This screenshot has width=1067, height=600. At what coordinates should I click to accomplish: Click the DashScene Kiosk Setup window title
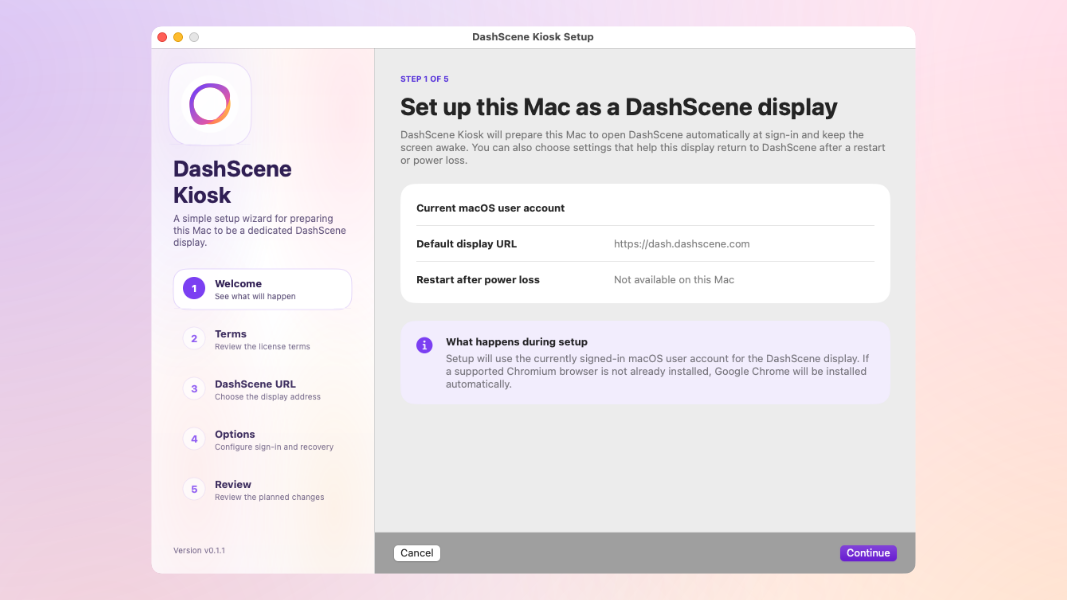[533, 37]
